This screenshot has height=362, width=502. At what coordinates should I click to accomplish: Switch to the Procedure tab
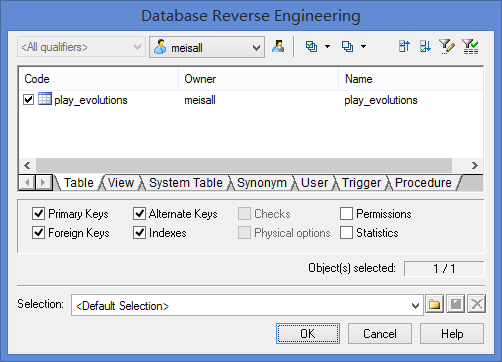pyautogui.click(x=423, y=183)
